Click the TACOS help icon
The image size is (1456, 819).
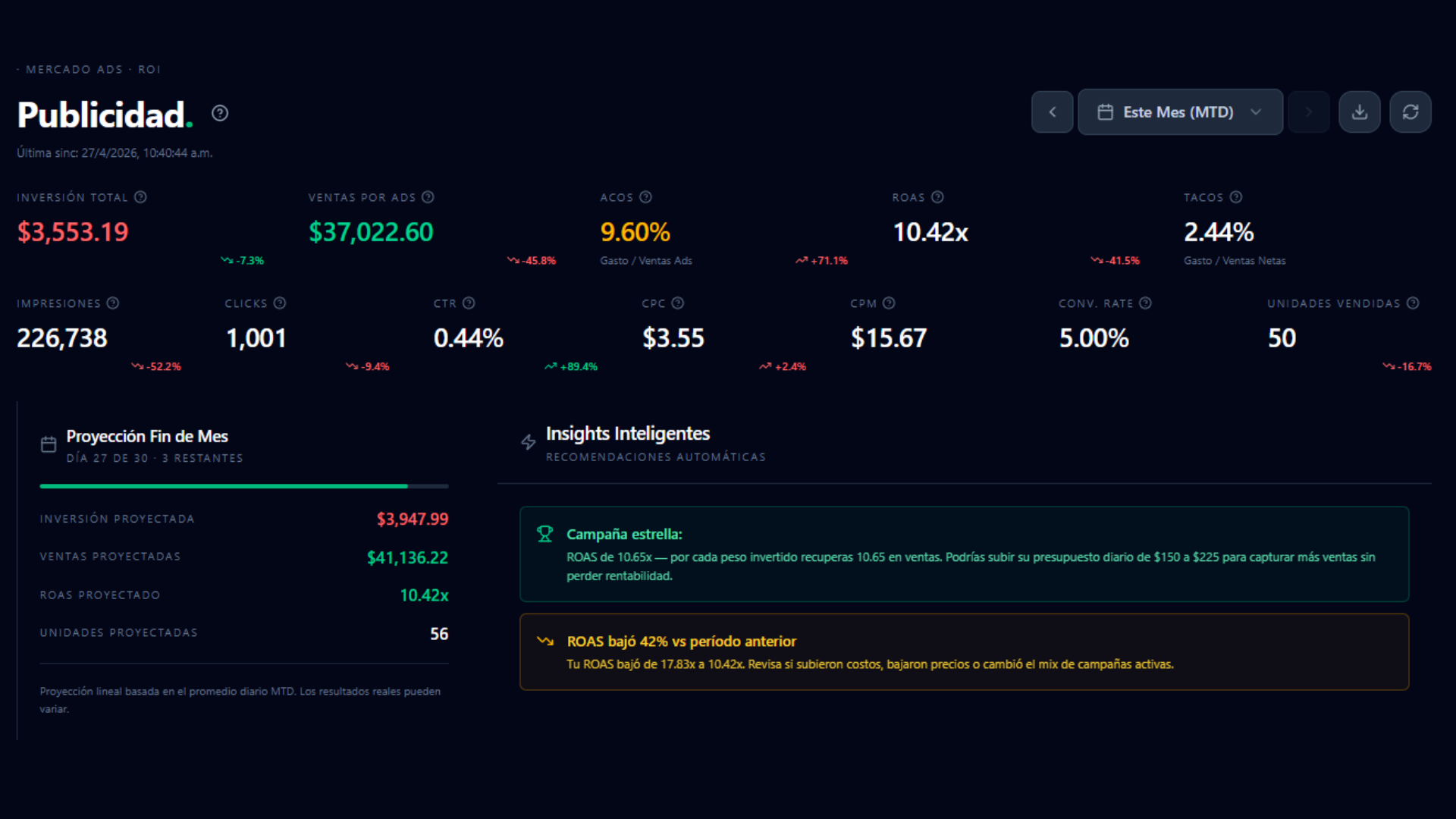[x=1236, y=197]
